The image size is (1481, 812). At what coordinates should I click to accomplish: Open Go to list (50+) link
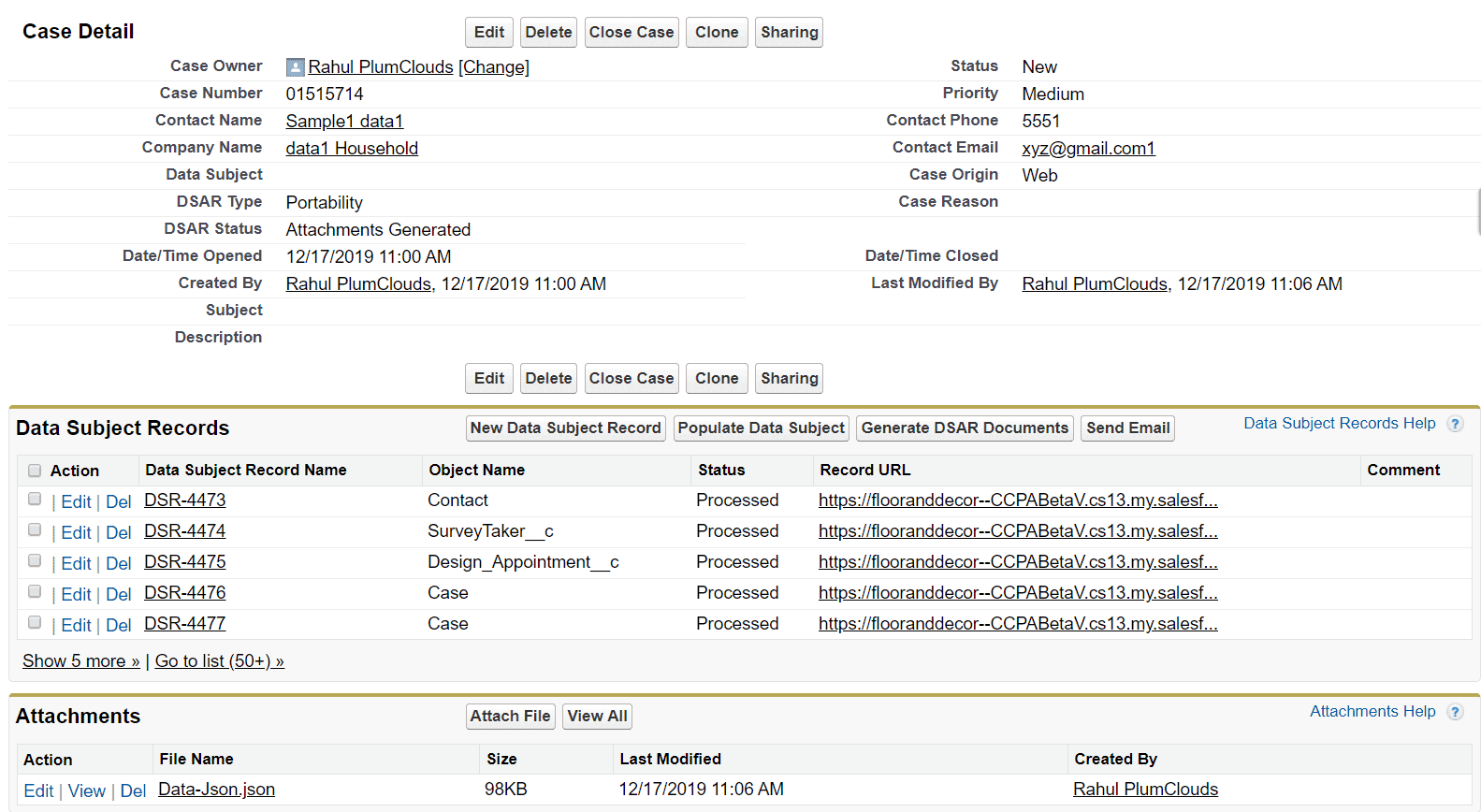pos(219,661)
